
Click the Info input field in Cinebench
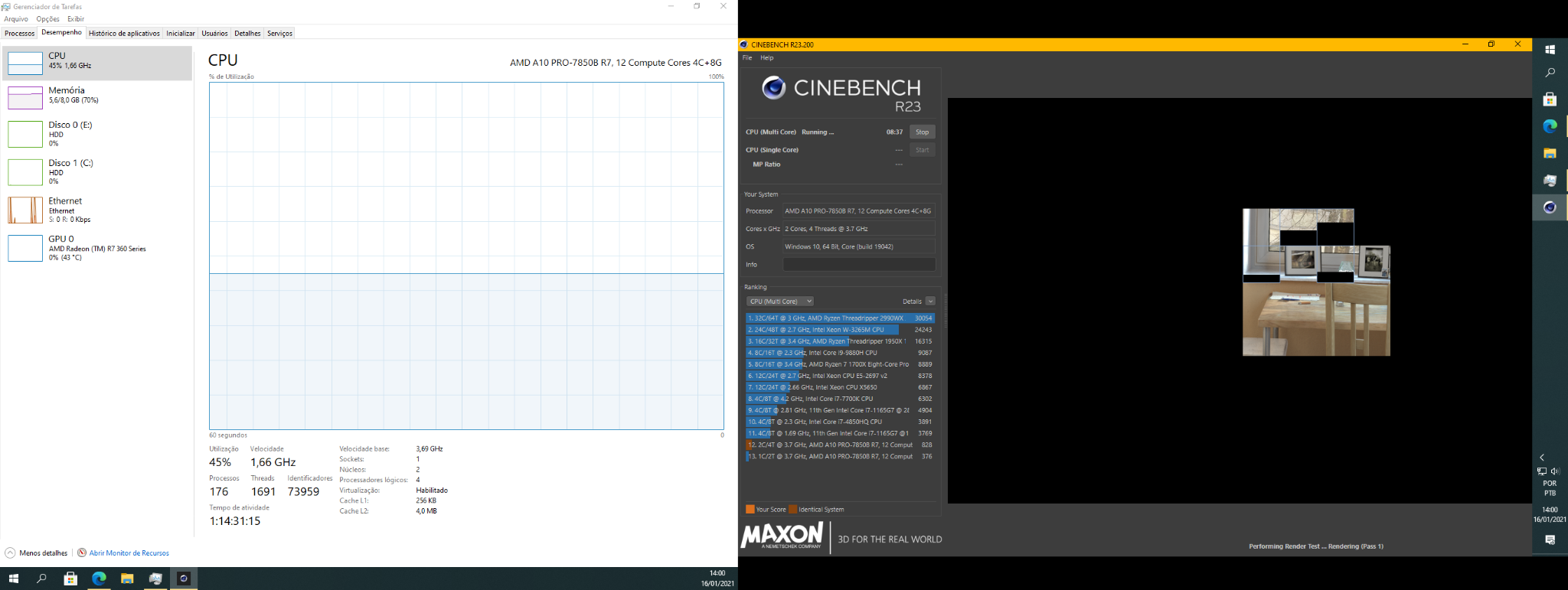[859, 265]
